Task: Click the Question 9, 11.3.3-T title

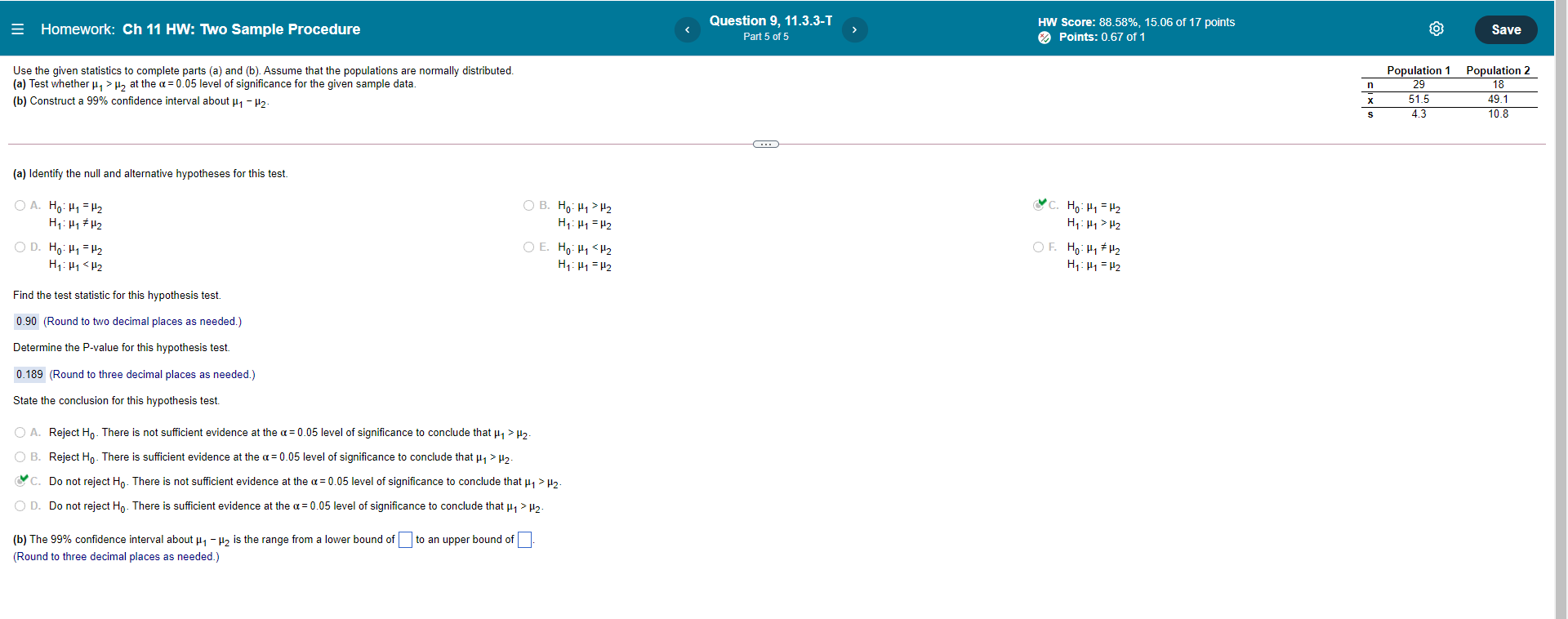Action: tap(770, 21)
